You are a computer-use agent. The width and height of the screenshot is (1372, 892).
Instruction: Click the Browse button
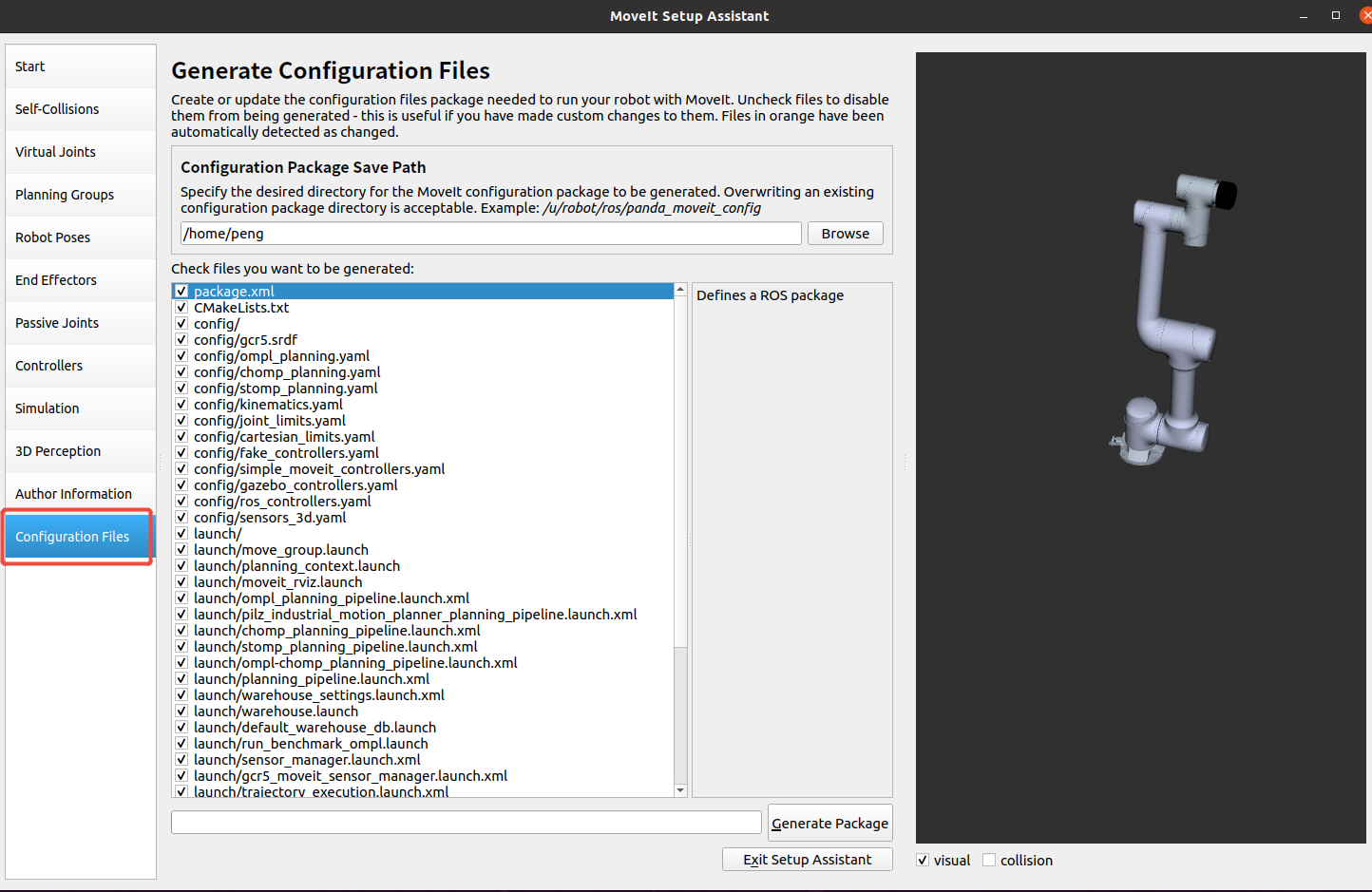pos(846,234)
